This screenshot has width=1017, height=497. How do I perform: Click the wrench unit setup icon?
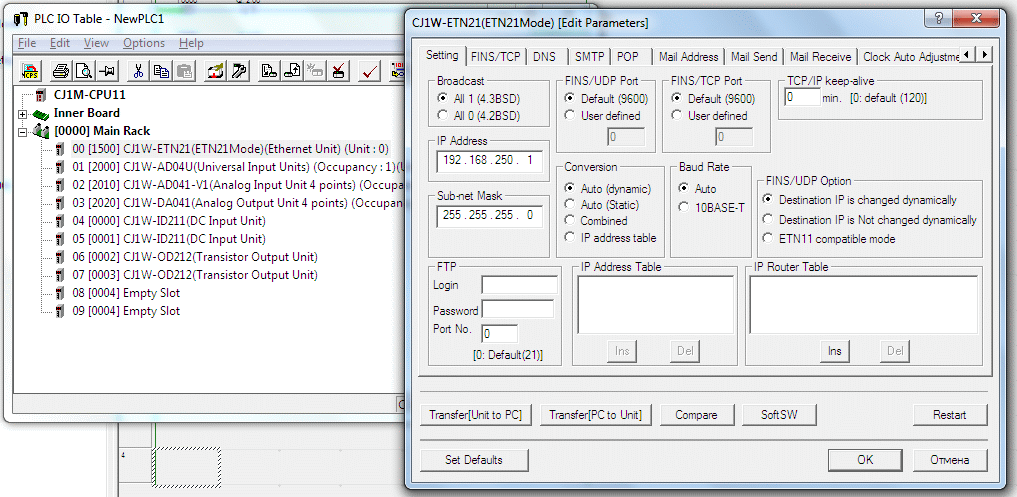[239, 71]
